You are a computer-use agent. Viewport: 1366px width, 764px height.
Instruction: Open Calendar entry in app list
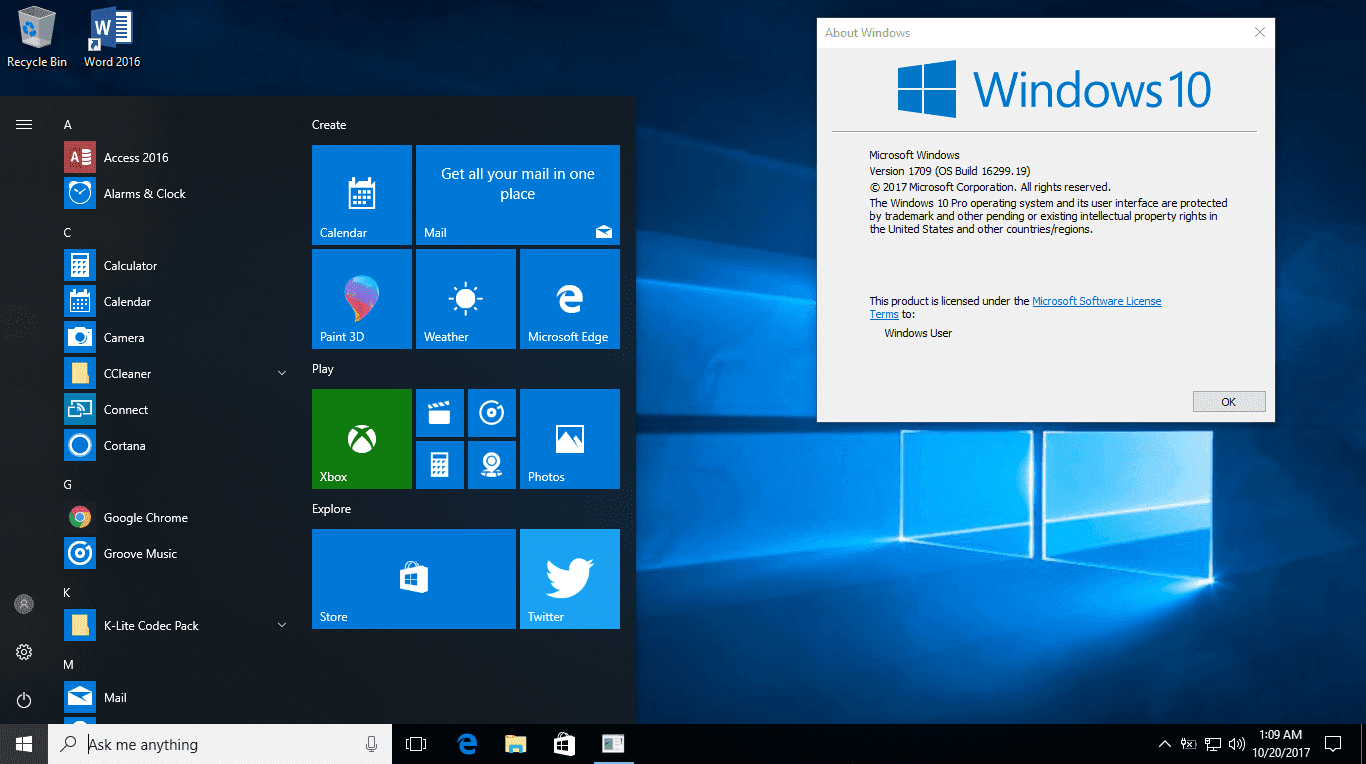[176, 302]
